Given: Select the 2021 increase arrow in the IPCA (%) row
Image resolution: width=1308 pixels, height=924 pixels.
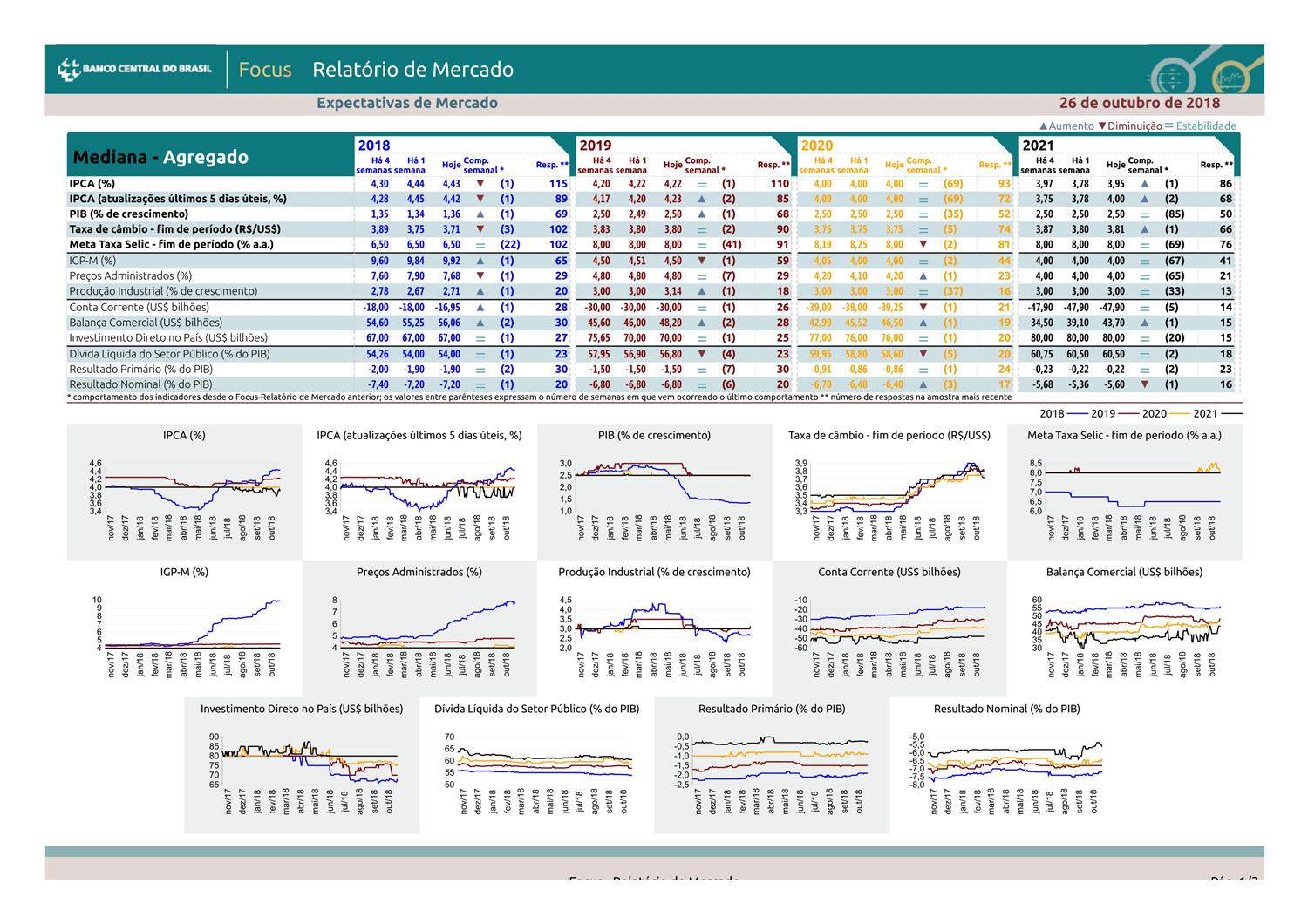Looking at the screenshot, I should [x=1144, y=184].
